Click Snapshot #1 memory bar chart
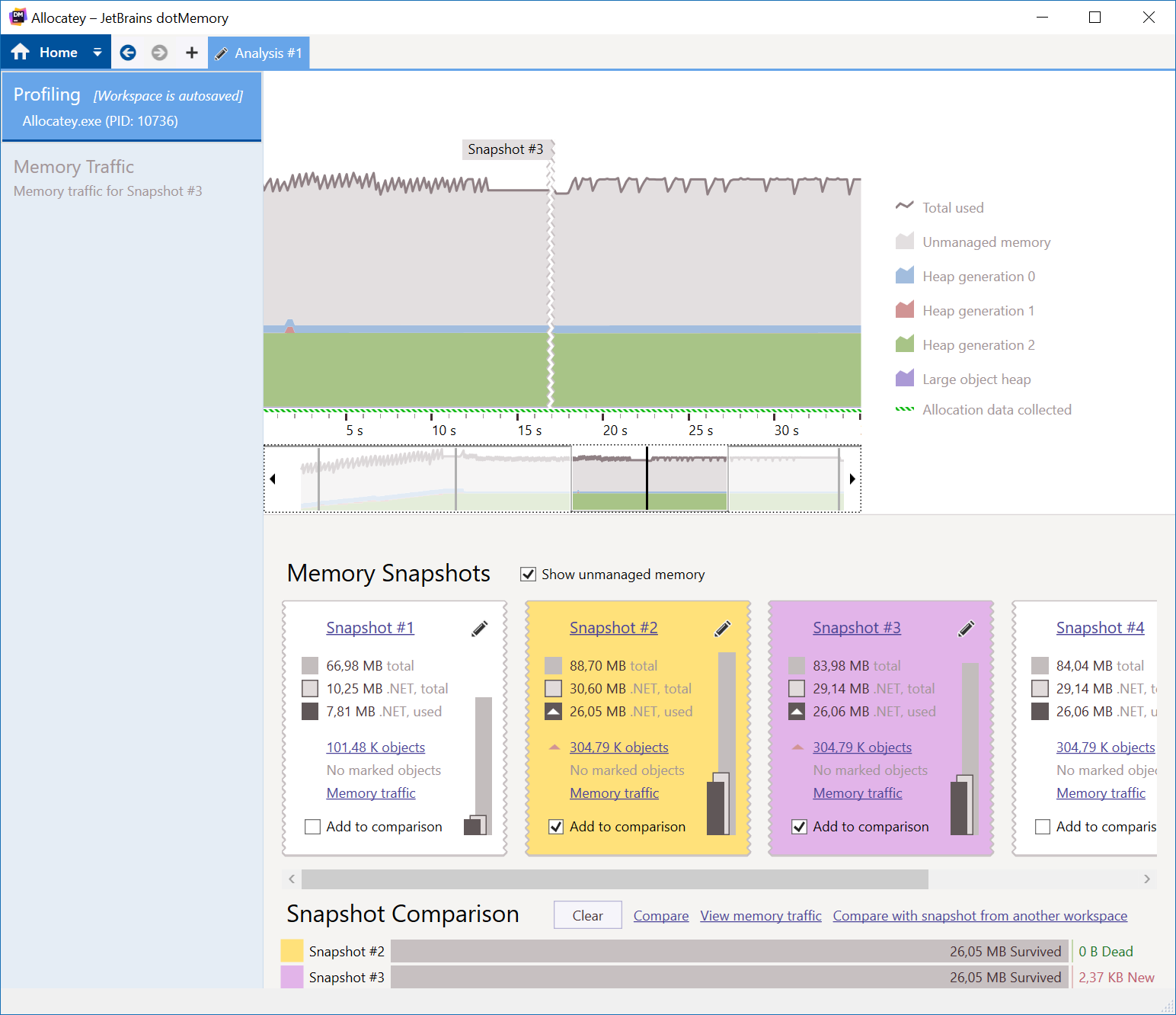The height and width of the screenshot is (1015, 1176). pyautogui.click(x=478, y=766)
